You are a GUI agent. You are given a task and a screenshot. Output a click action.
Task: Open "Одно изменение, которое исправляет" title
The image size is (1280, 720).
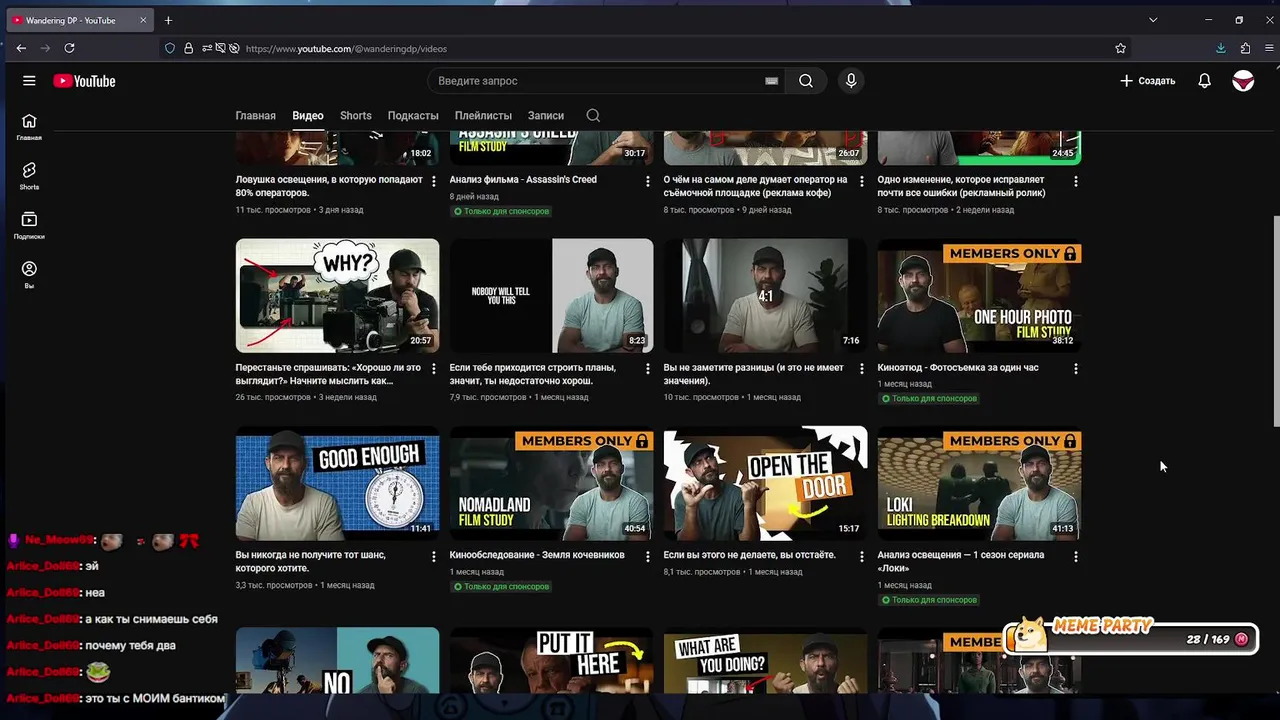pos(961,186)
